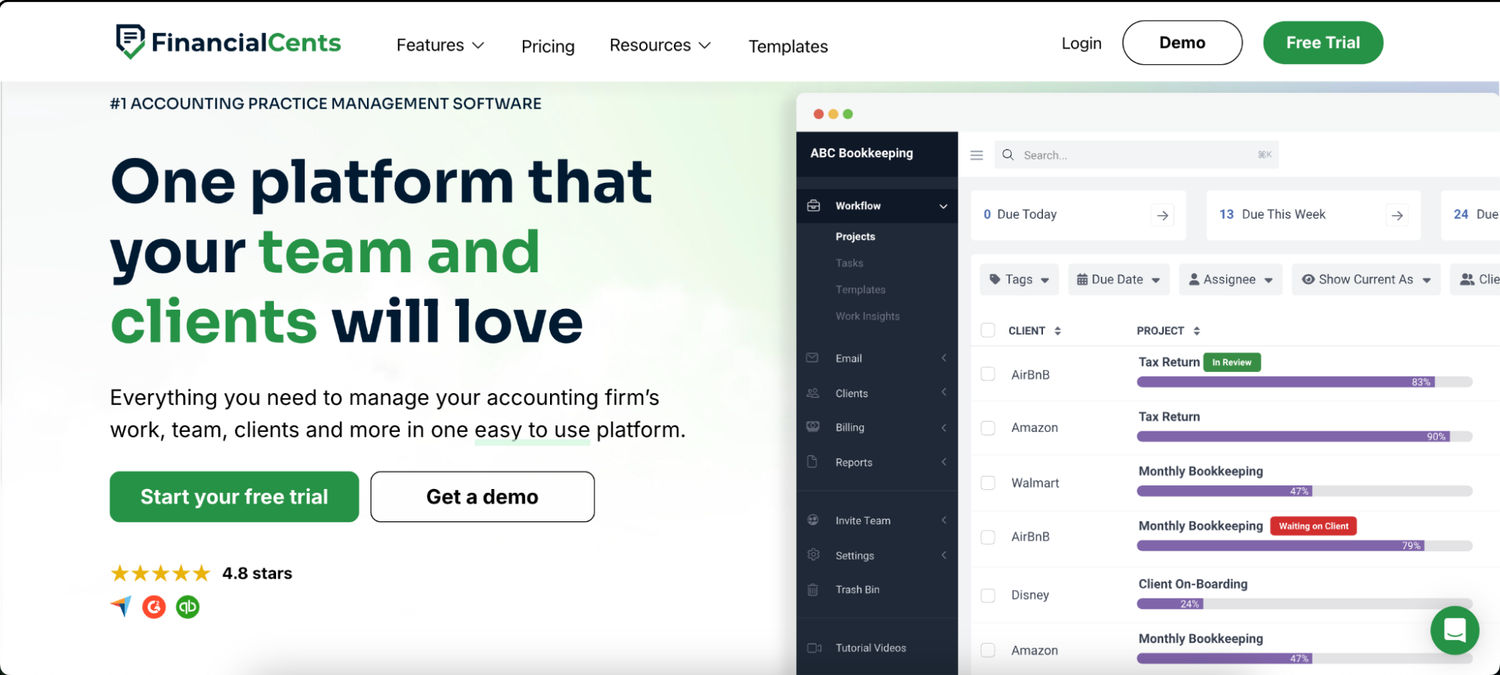Viewport: 1500px width, 675px height.
Task: Click the FinancialCents logo icon
Action: click(130, 42)
